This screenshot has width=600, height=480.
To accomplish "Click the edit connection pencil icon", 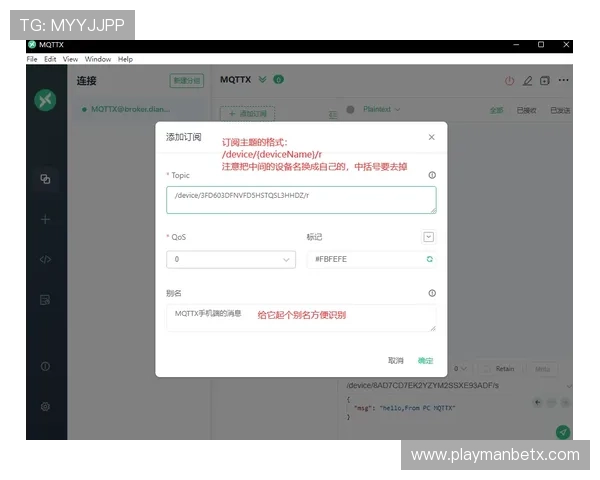I will [x=527, y=80].
